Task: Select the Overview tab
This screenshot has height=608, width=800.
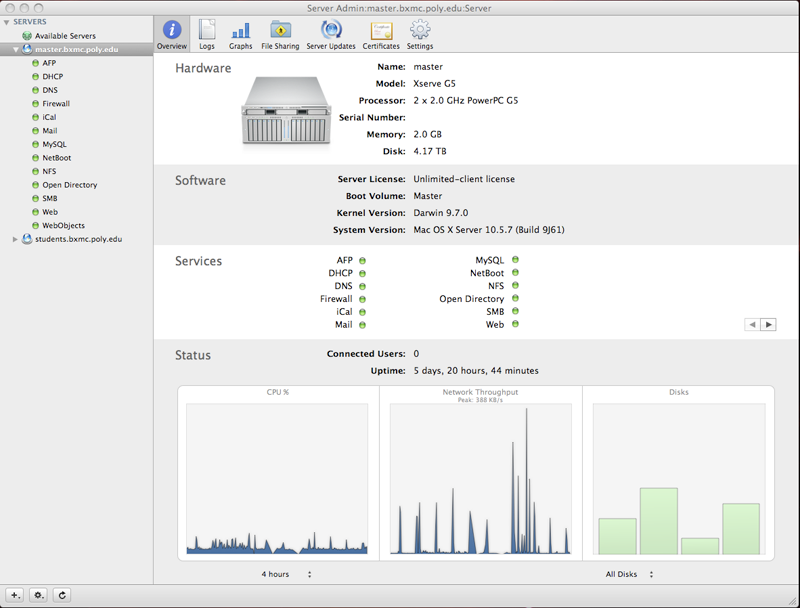Action: (171, 34)
